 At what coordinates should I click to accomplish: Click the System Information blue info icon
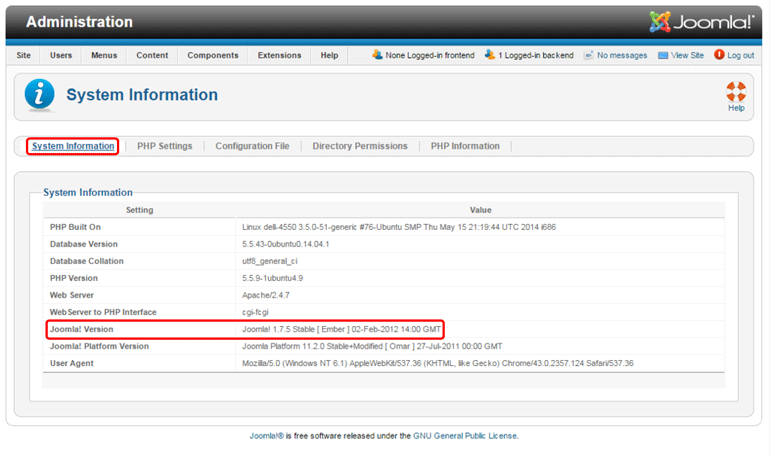click(x=39, y=95)
